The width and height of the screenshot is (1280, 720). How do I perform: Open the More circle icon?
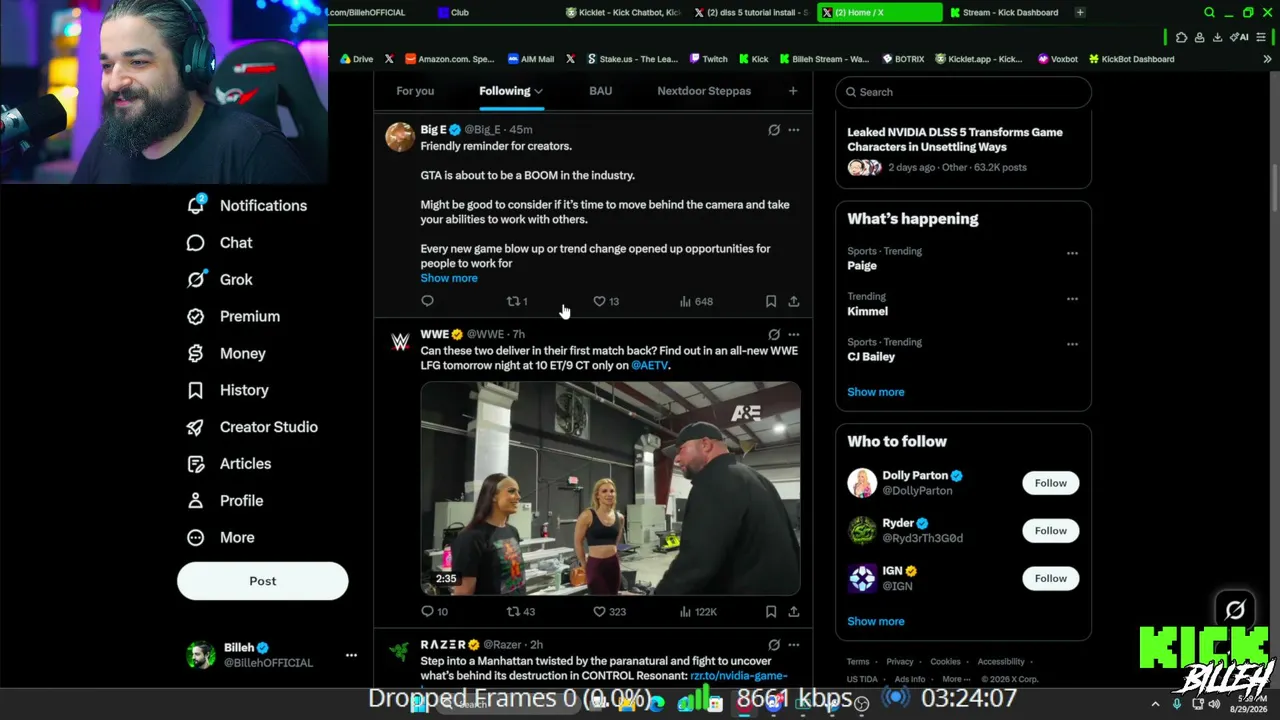196,538
